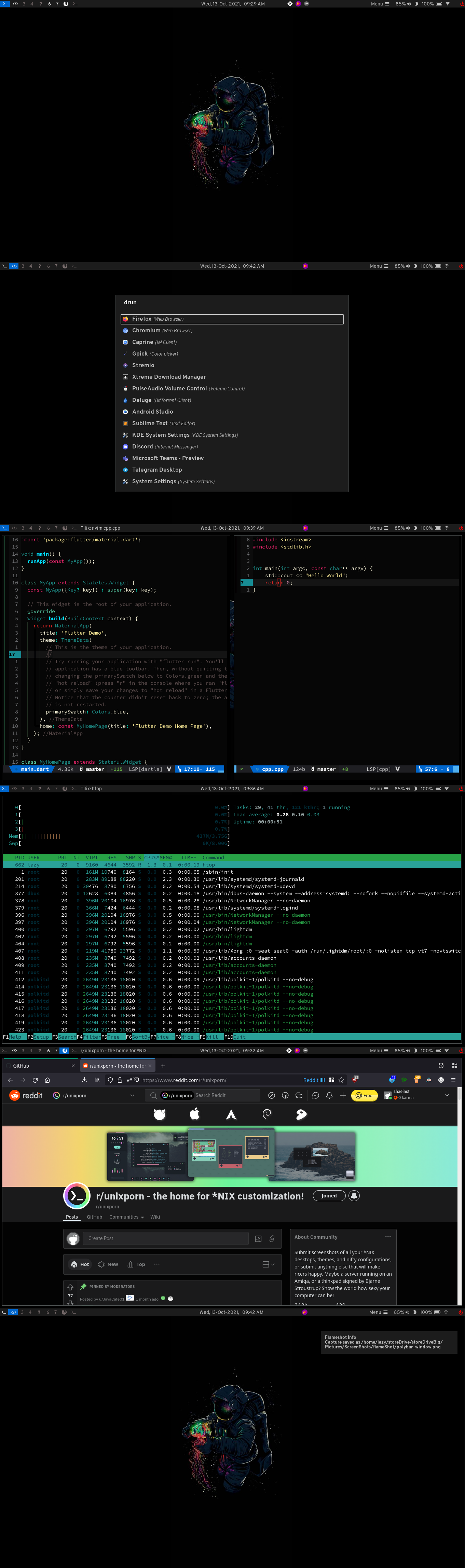Click the Create Post text field

click(166, 1239)
